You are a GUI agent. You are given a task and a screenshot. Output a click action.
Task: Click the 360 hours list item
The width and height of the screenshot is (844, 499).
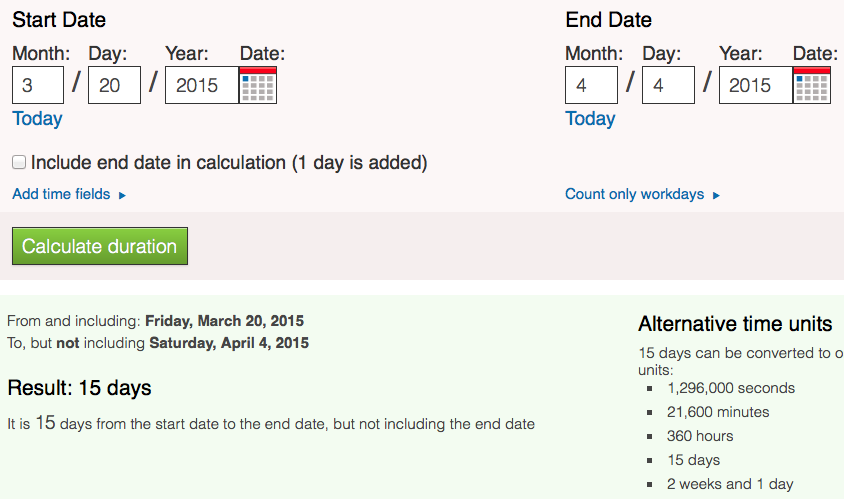click(x=700, y=436)
